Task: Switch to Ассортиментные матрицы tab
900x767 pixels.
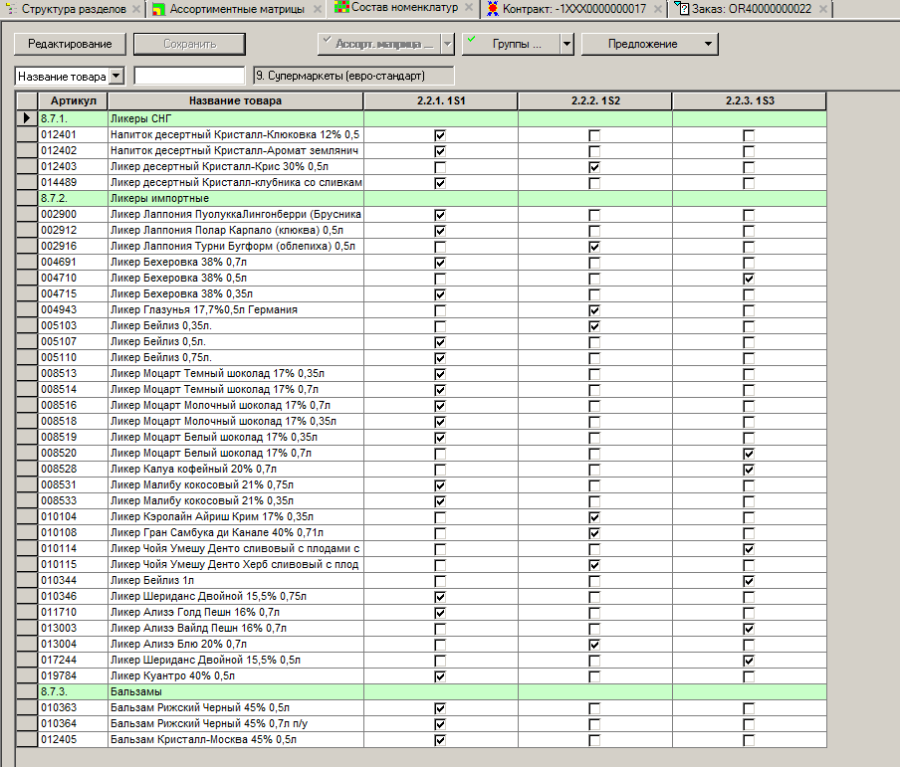Action: click(237, 9)
